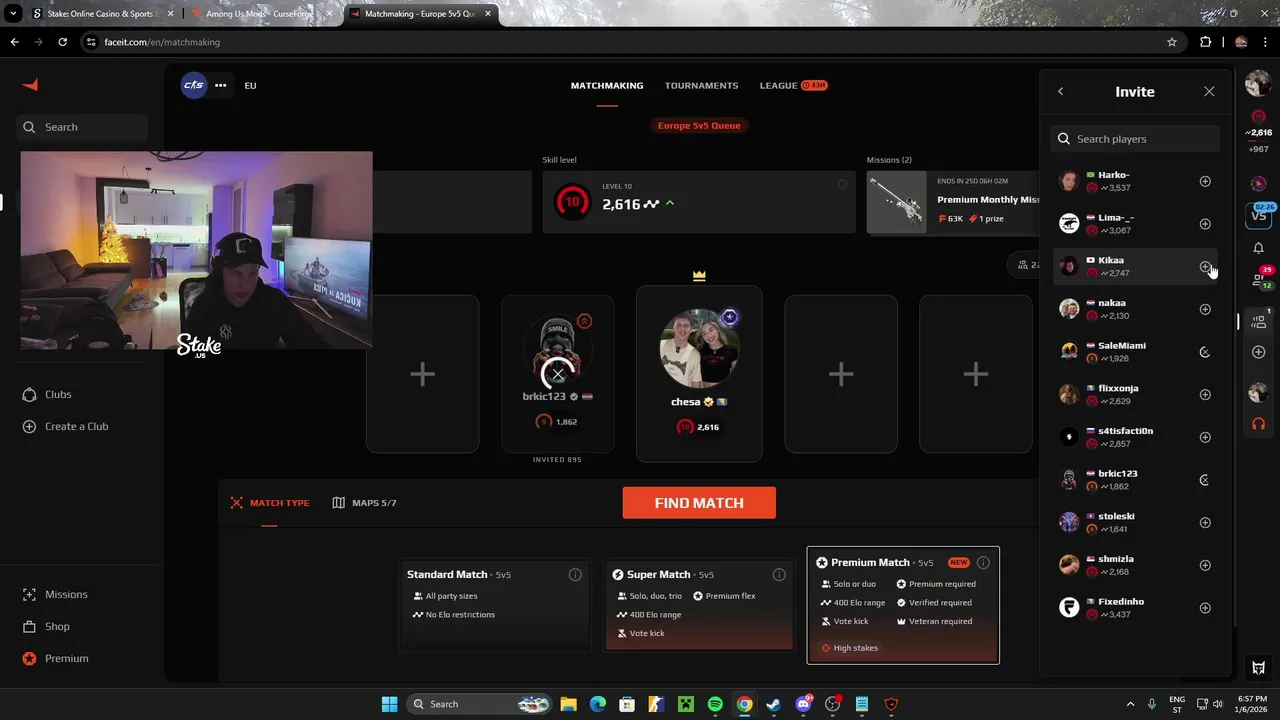The width and height of the screenshot is (1280, 720).
Task: Add player in empty slot right of chesa
Action: pos(841,374)
